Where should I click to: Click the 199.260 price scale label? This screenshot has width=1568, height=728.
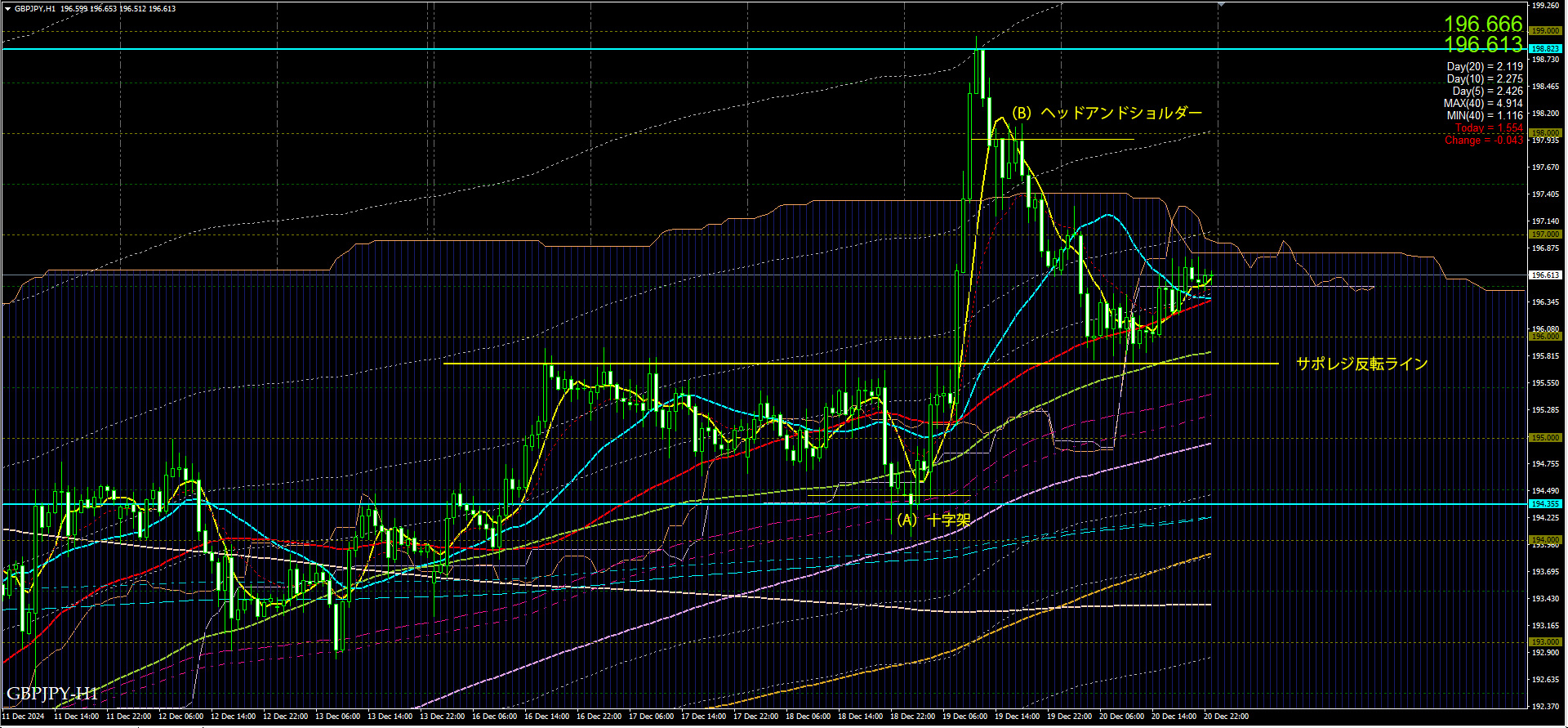[x=1545, y=5]
